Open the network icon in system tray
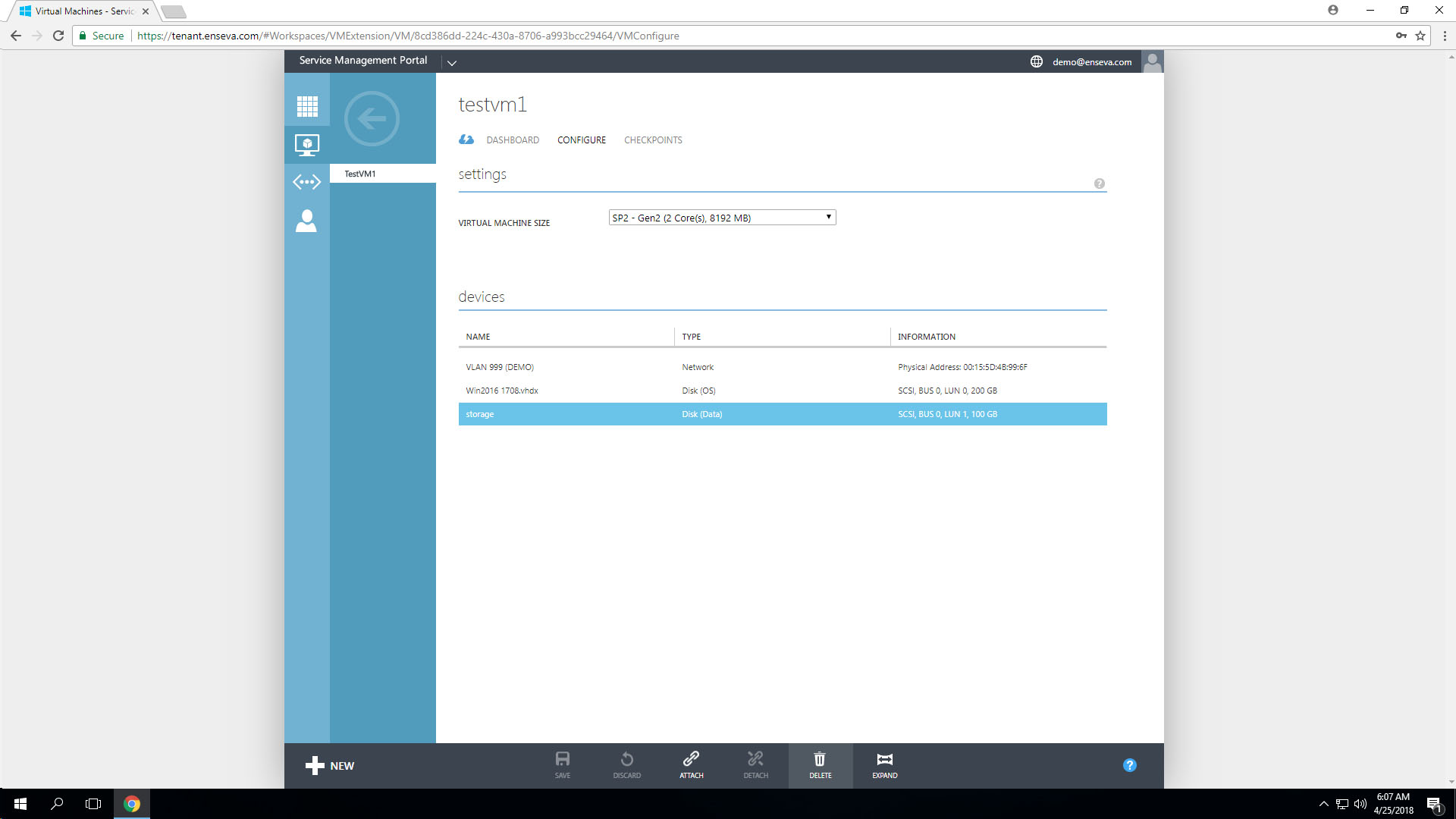Screen dimensions: 1456x819 (1341, 804)
